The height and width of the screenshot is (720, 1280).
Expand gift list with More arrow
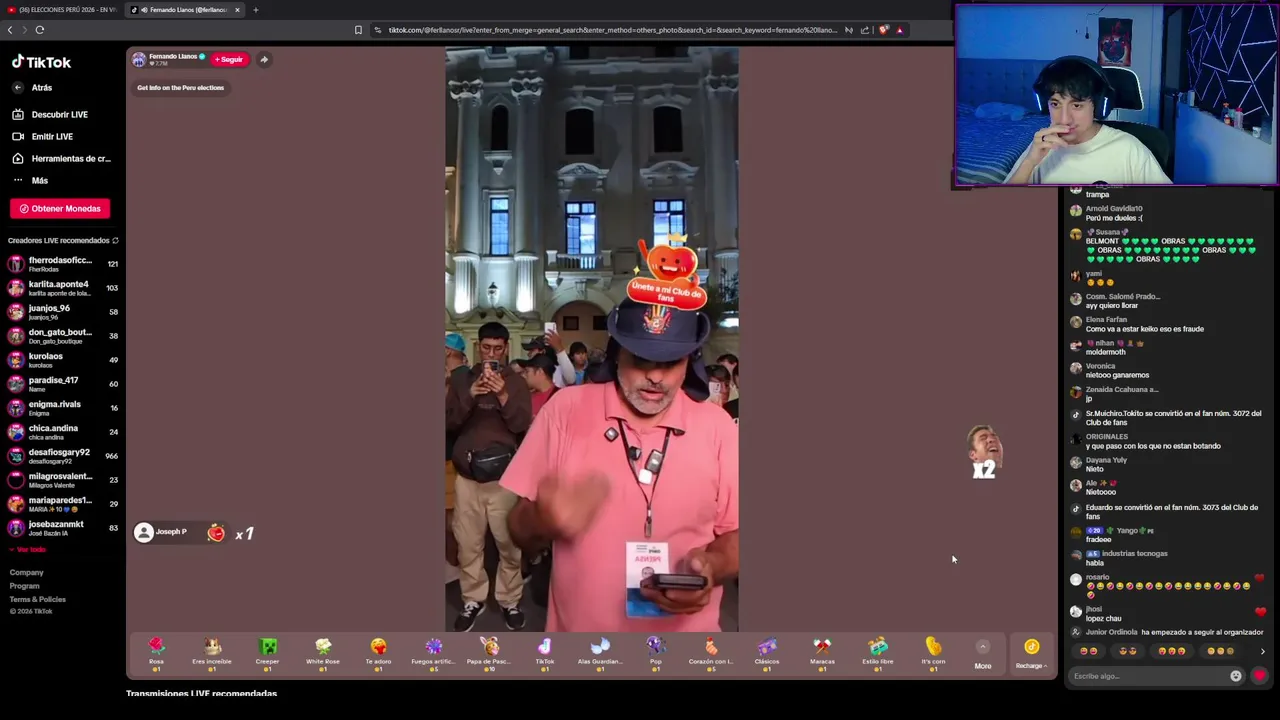pyautogui.click(x=983, y=654)
